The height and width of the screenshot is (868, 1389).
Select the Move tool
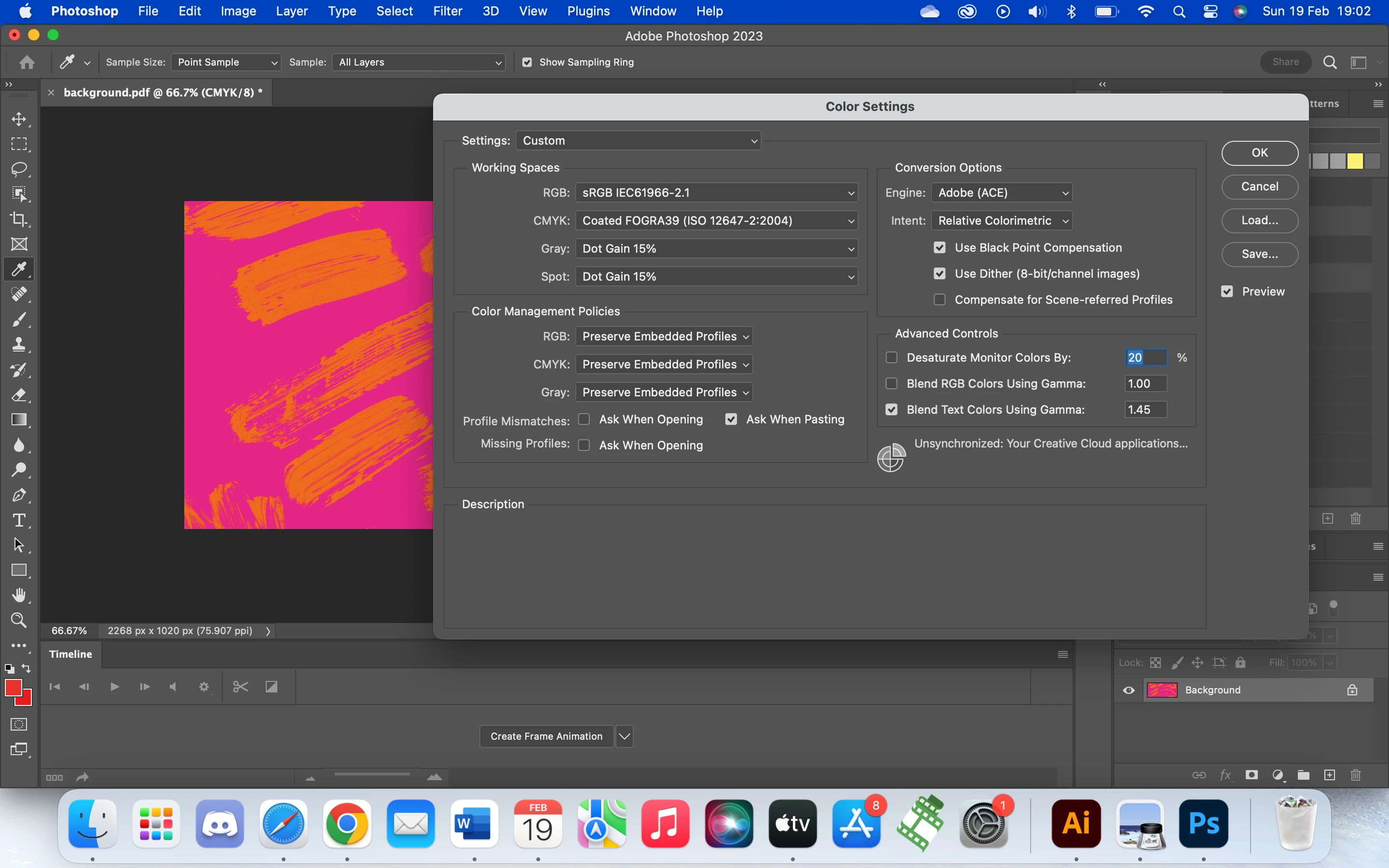coord(19,119)
